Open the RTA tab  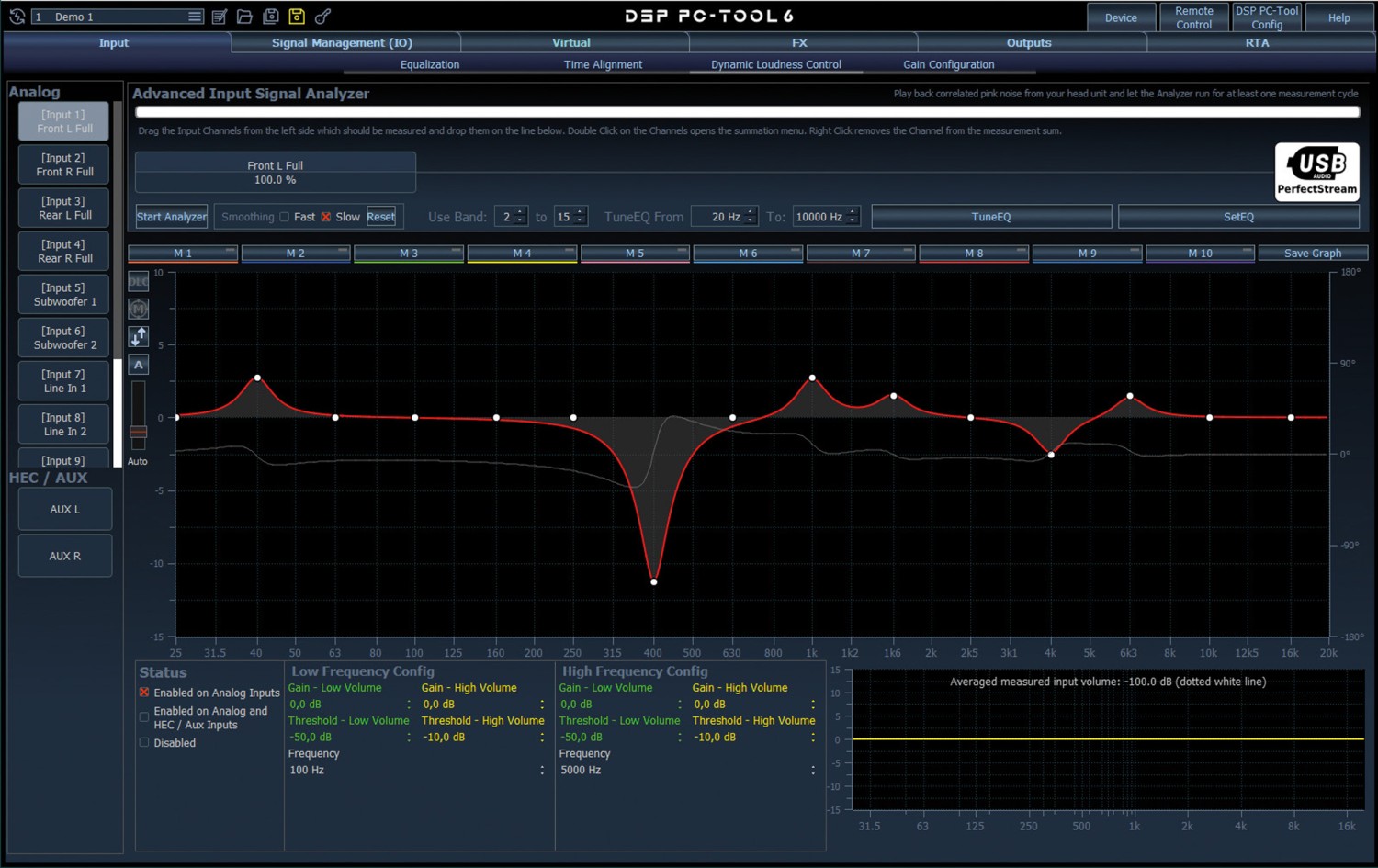[1259, 43]
